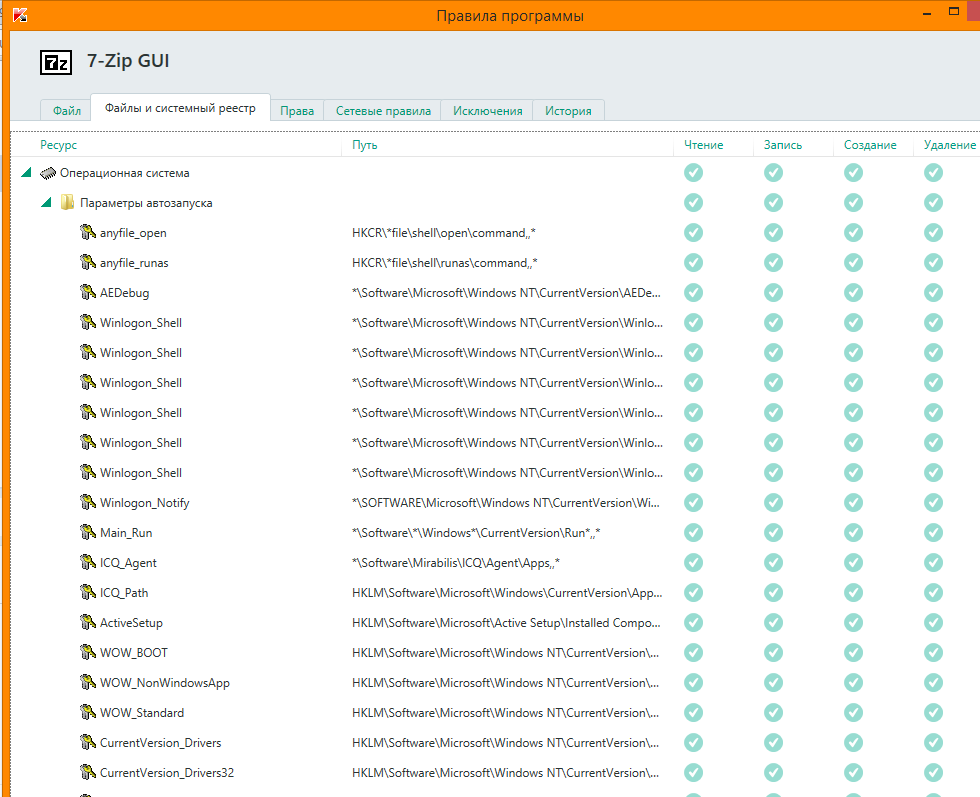Click the Kaspersky logo in title bar
This screenshot has height=797, width=980.
coord(20,15)
